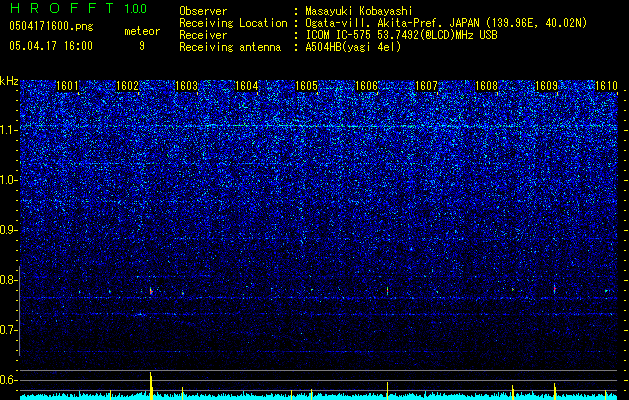This screenshot has width=629, height=400.
Task: Click the 1610 time marker
Action: pyautogui.click(x=606, y=86)
